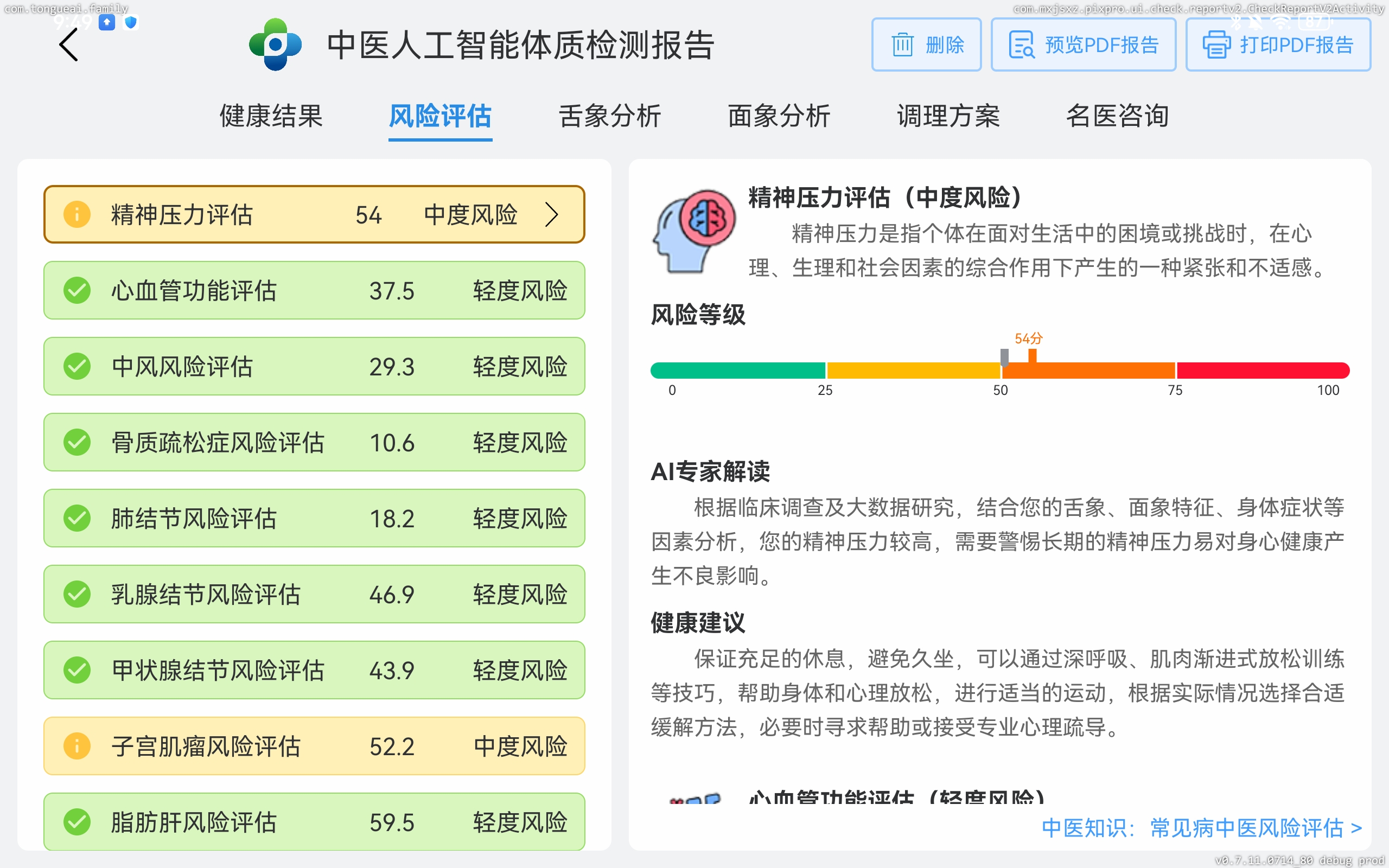Click the green check icon on 中风风险评估
The width and height of the screenshot is (1389, 868).
[x=77, y=366]
